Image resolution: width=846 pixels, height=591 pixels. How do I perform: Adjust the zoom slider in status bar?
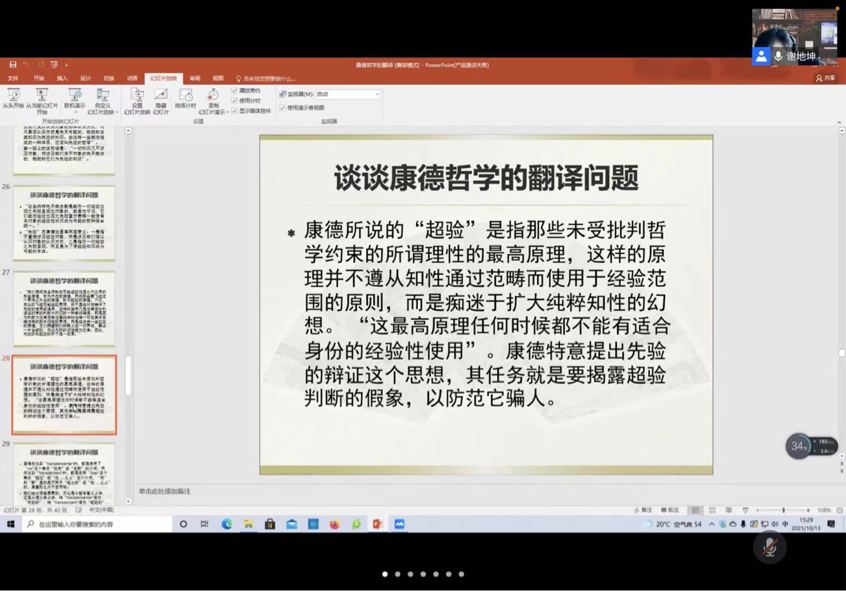pyautogui.click(x=784, y=510)
